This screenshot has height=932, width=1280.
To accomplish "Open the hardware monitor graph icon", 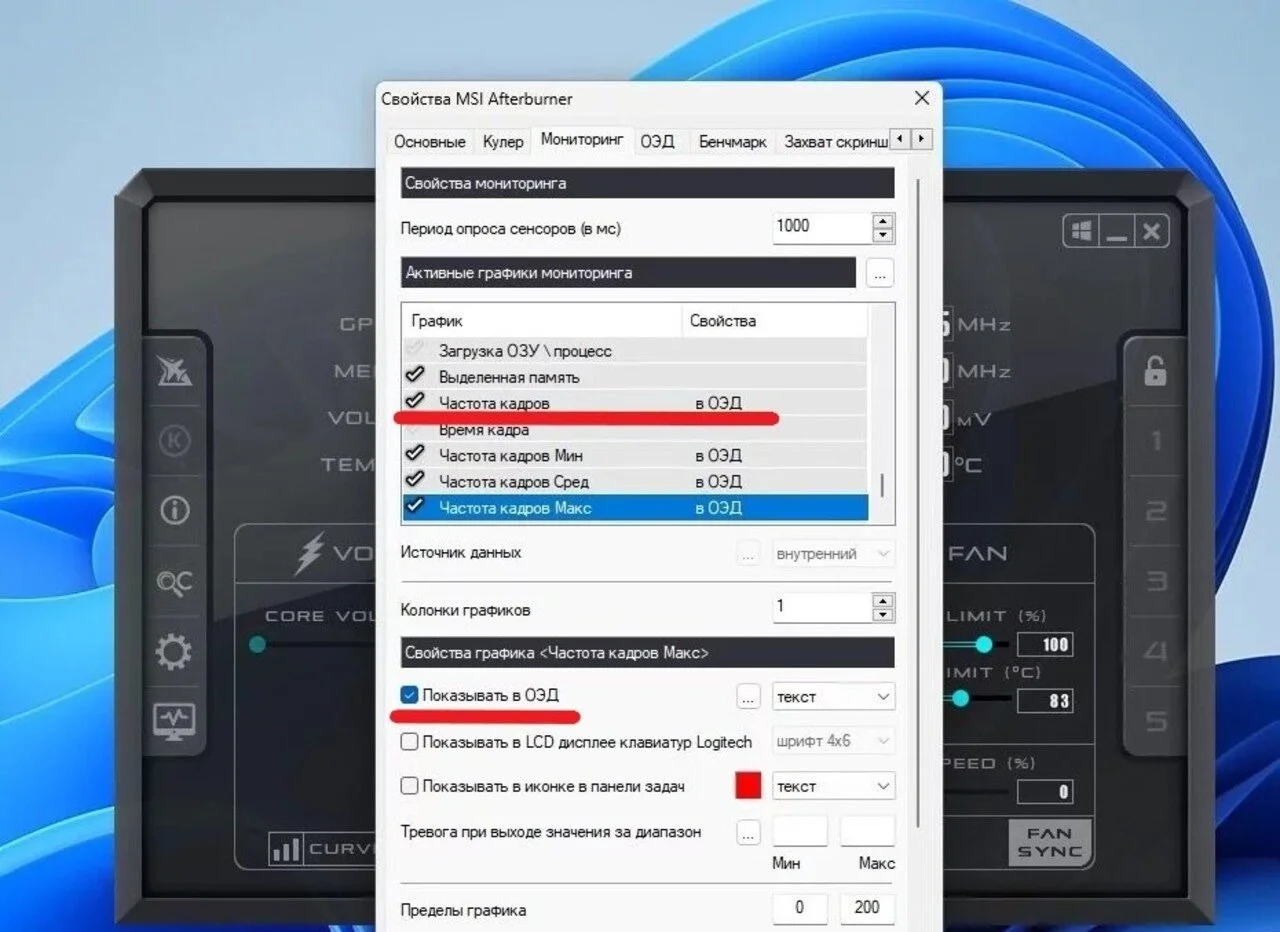I will [174, 721].
